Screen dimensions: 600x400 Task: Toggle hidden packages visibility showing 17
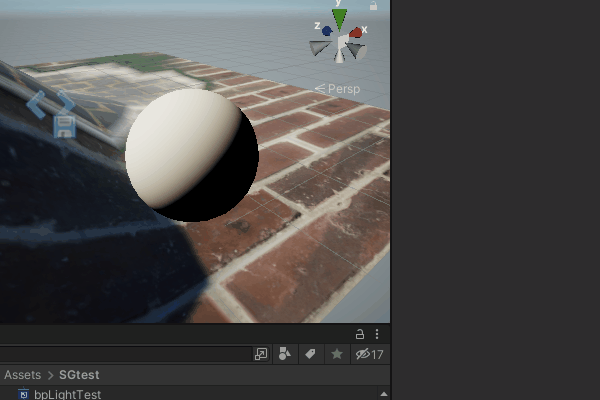coord(370,354)
